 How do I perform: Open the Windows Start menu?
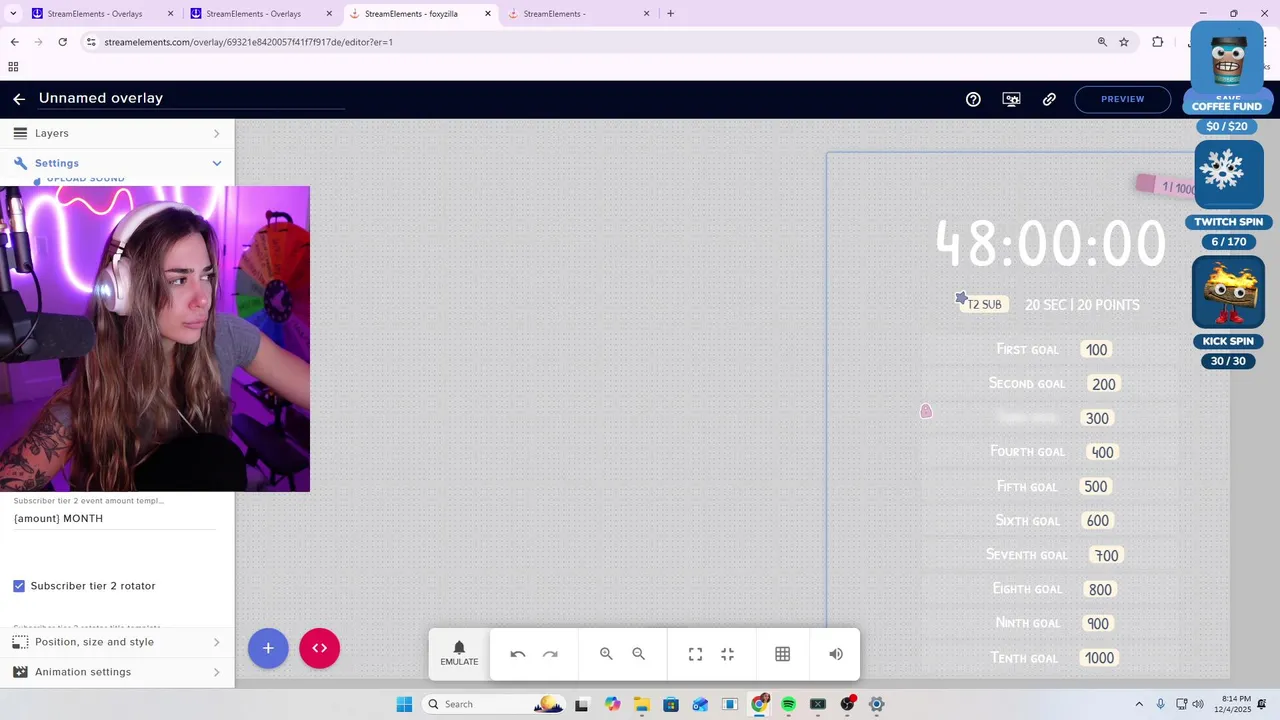[x=404, y=704]
